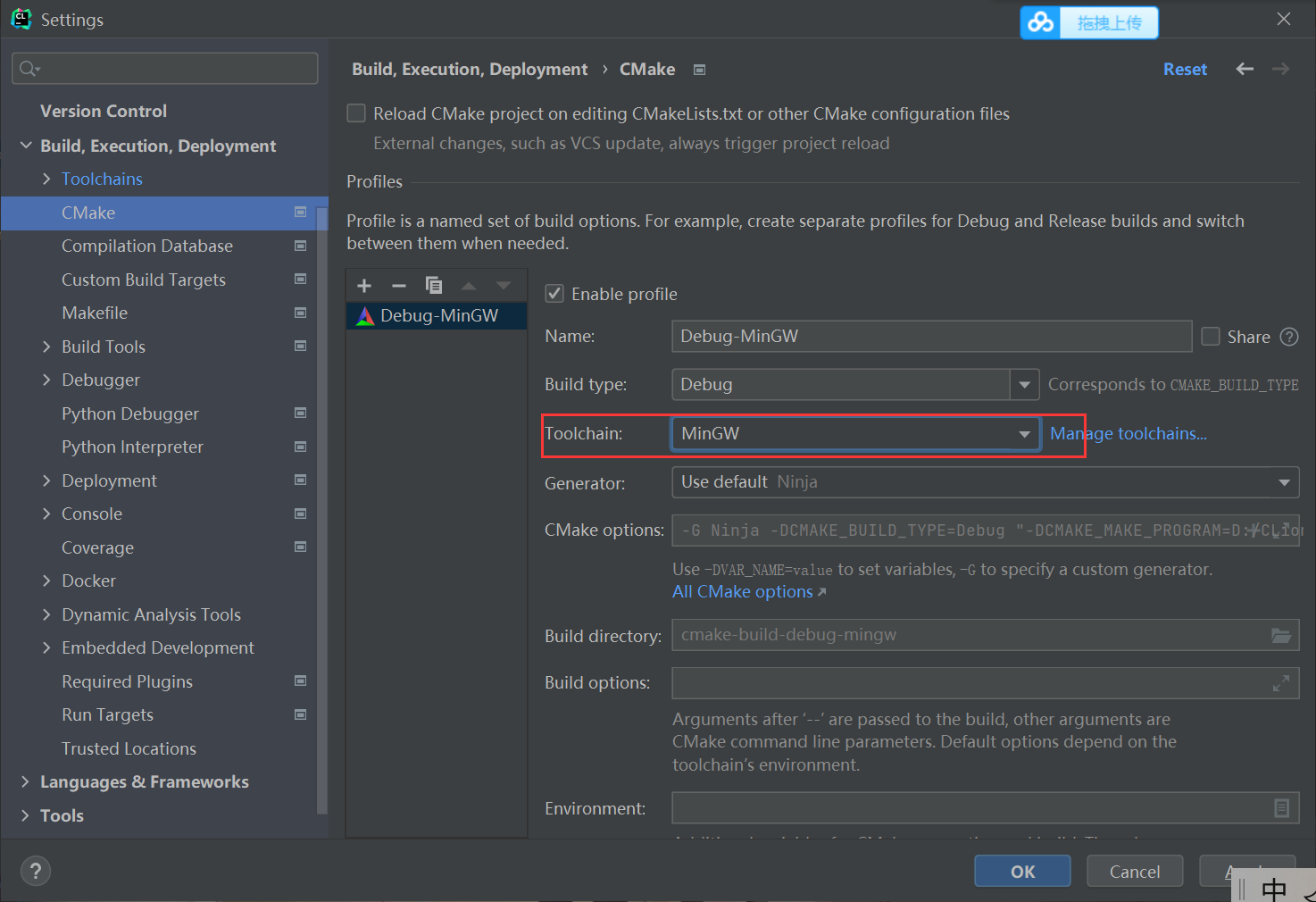The image size is (1316, 902).
Task: Click the cloud upload button label at top
Action: 1109,22
